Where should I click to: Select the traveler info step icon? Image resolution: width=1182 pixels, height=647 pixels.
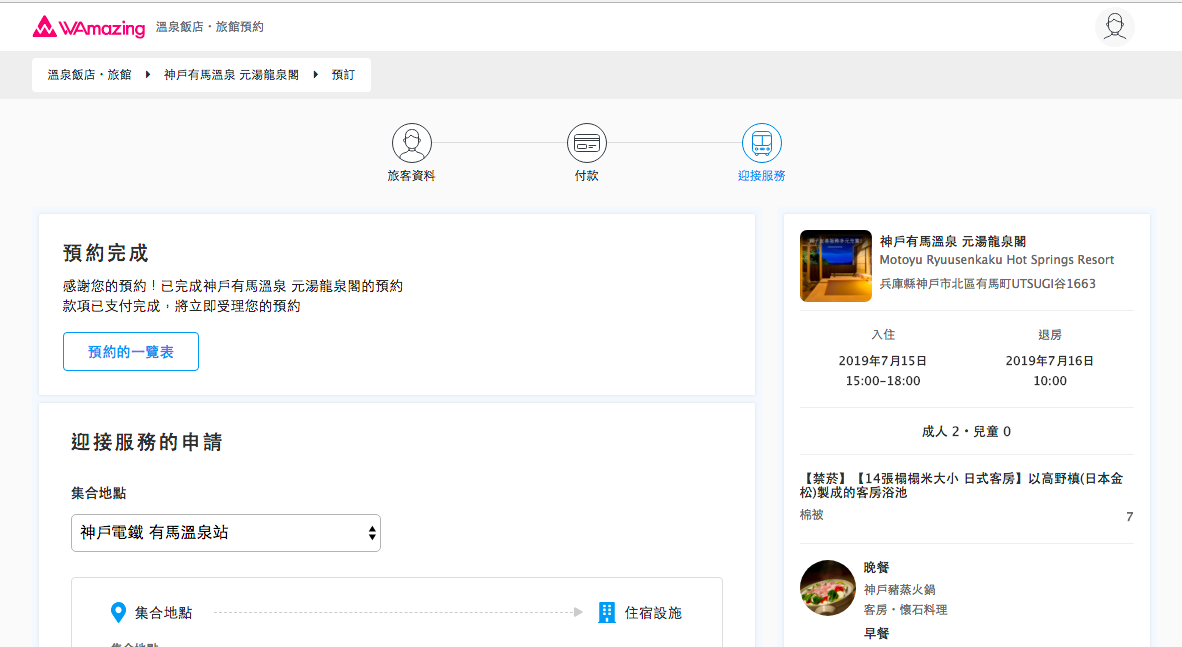412,143
